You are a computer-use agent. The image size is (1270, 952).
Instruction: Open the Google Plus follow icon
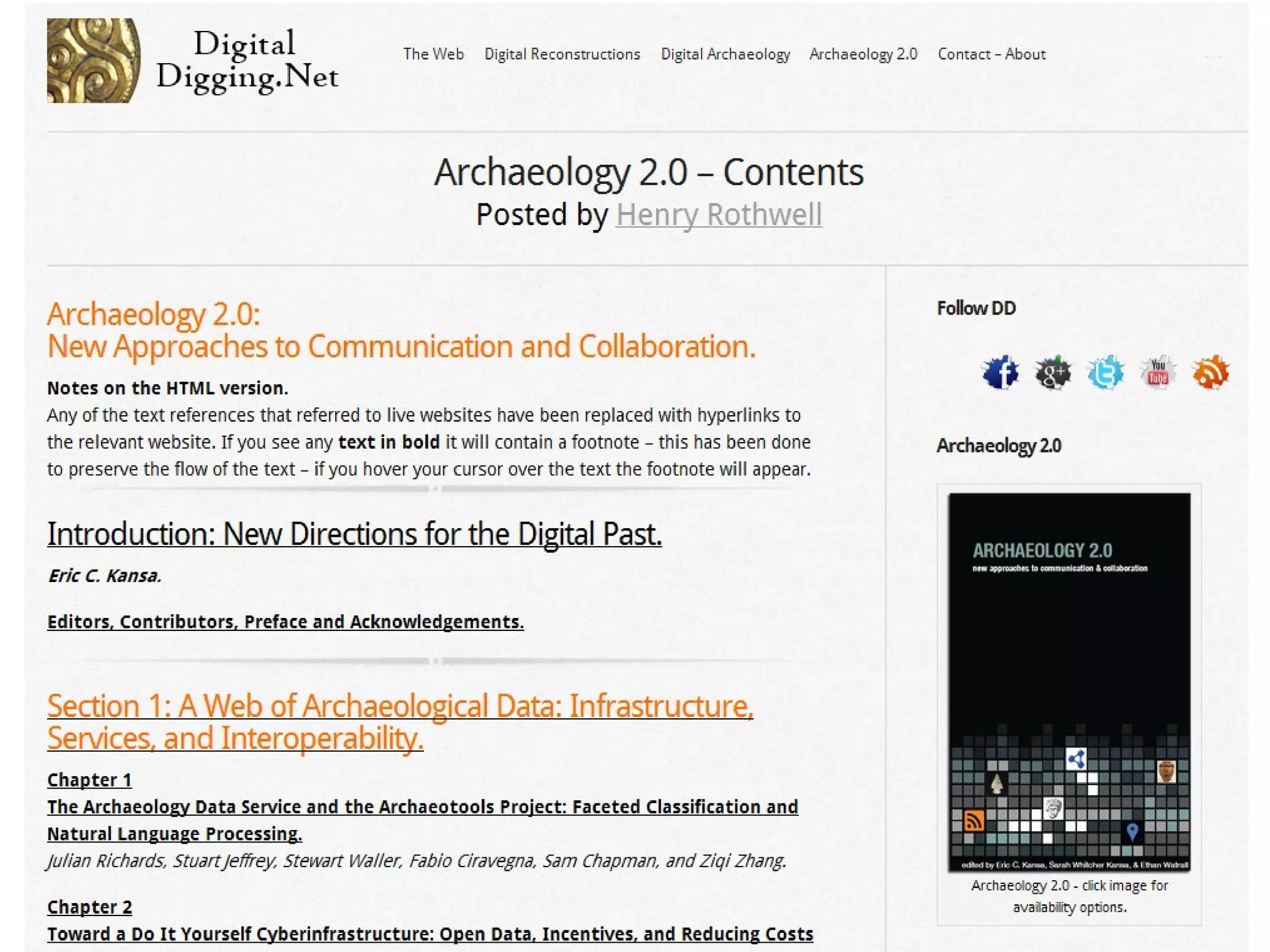[x=1053, y=372]
